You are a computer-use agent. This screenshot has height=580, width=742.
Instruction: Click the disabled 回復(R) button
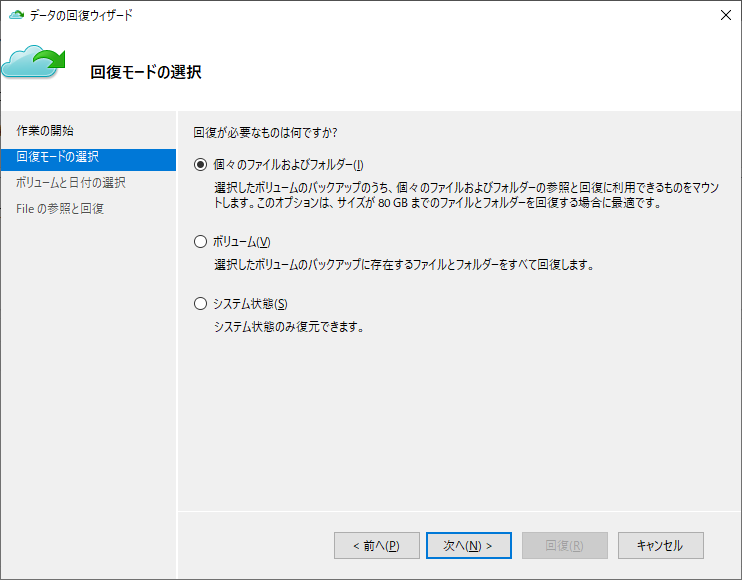click(x=565, y=545)
